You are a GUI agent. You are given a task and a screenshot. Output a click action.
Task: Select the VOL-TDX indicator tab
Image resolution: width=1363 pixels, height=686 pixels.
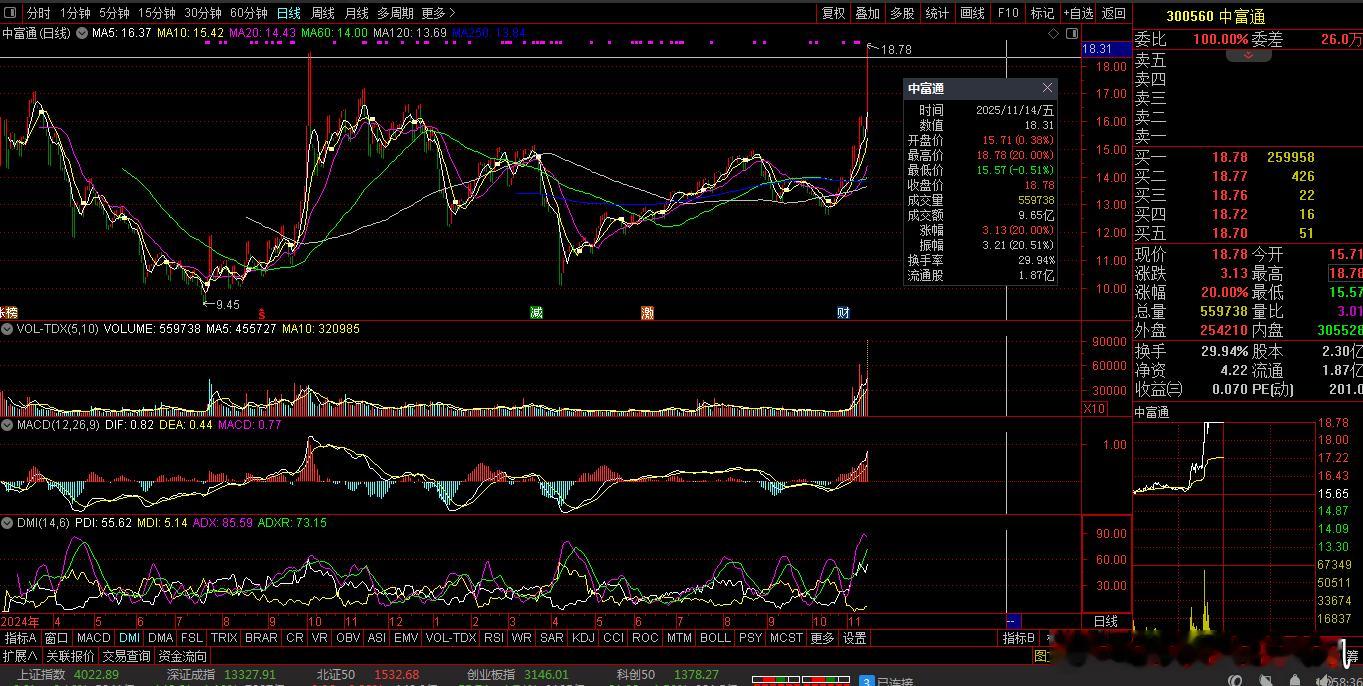click(x=451, y=638)
